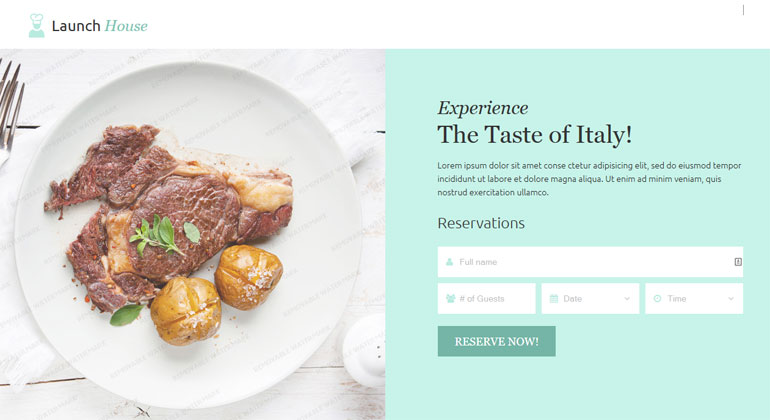The width and height of the screenshot is (770, 420).
Task: Open the Date dropdown
Action: (x=590, y=299)
